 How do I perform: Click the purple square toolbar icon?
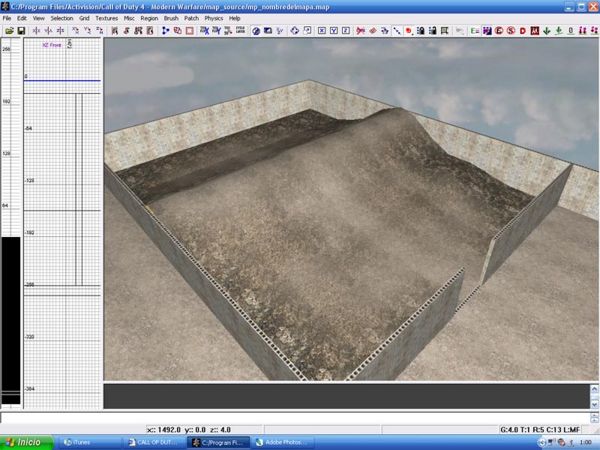pyautogui.click(x=487, y=31)
